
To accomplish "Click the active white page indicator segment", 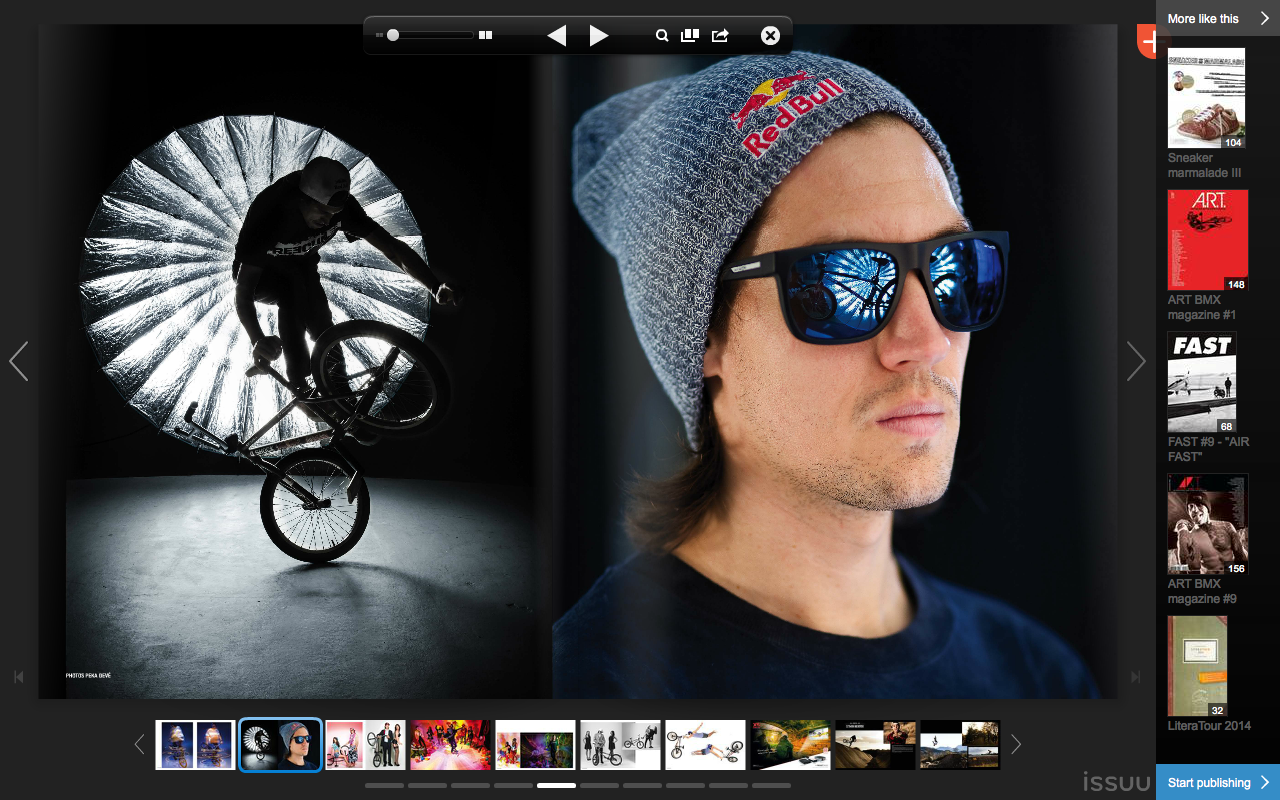I will coord(556,786).
